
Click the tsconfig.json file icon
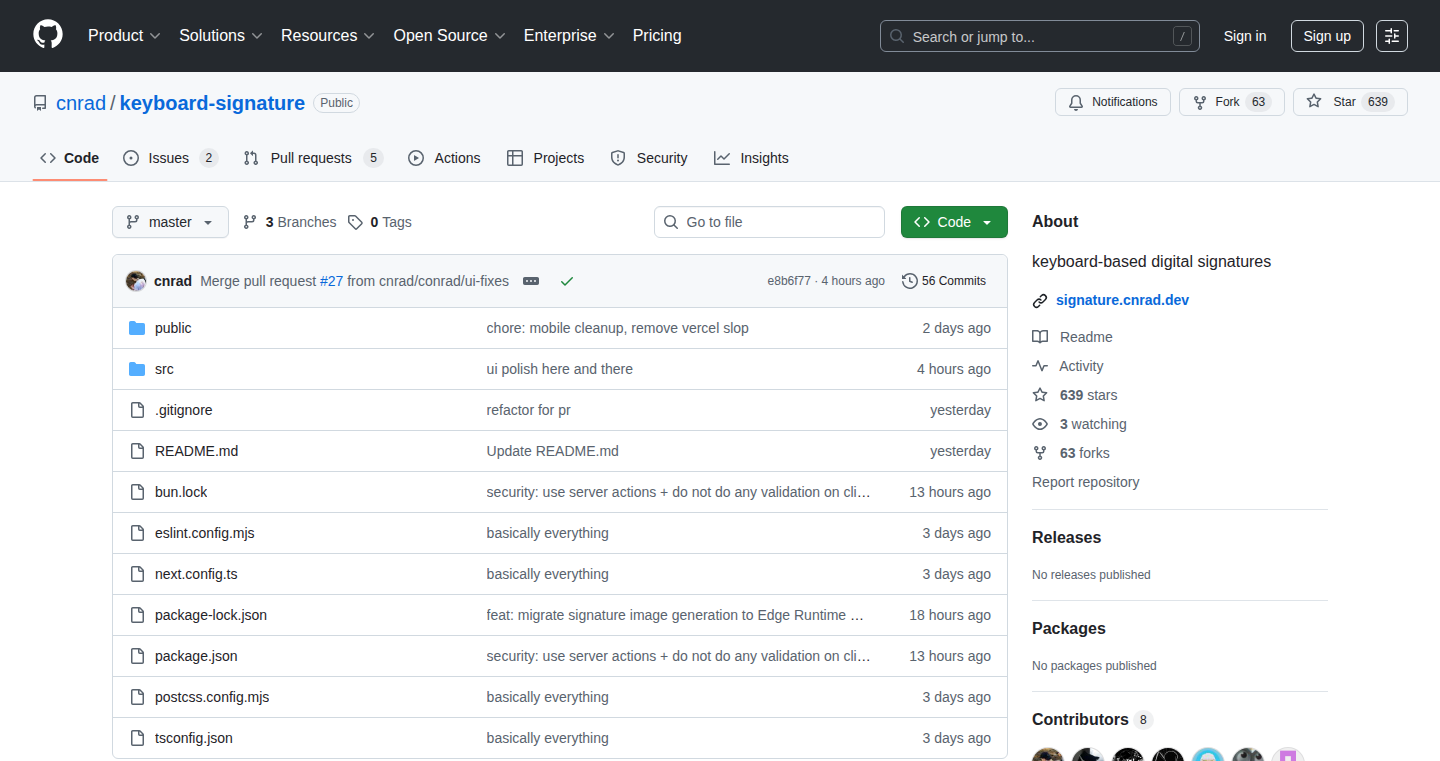coord(137,738)
